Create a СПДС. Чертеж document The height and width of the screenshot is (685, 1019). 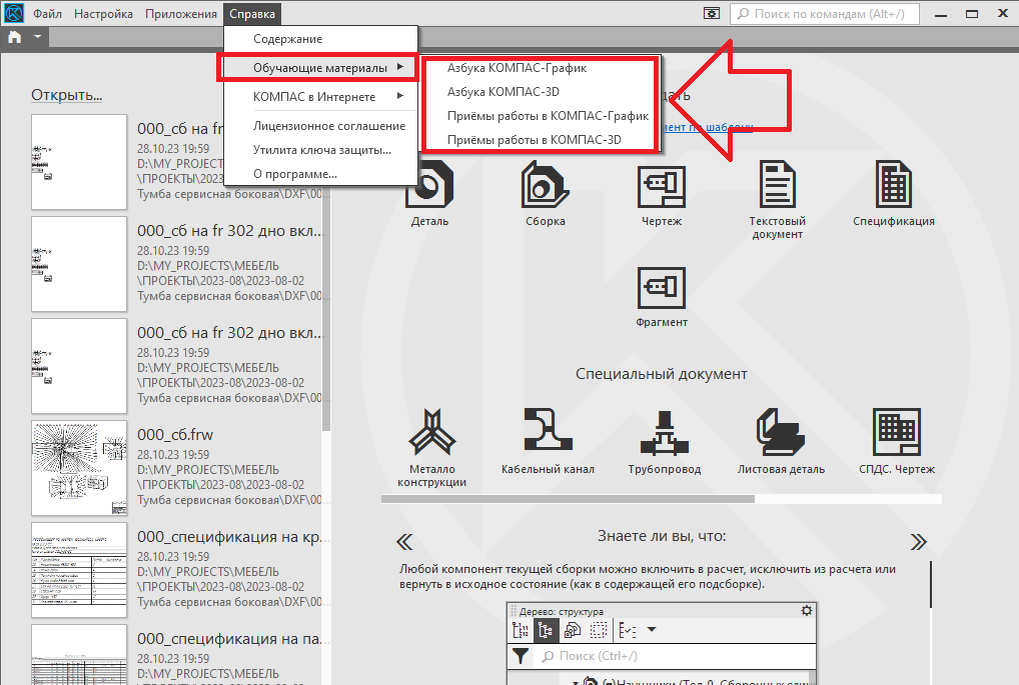coord(897,442)
